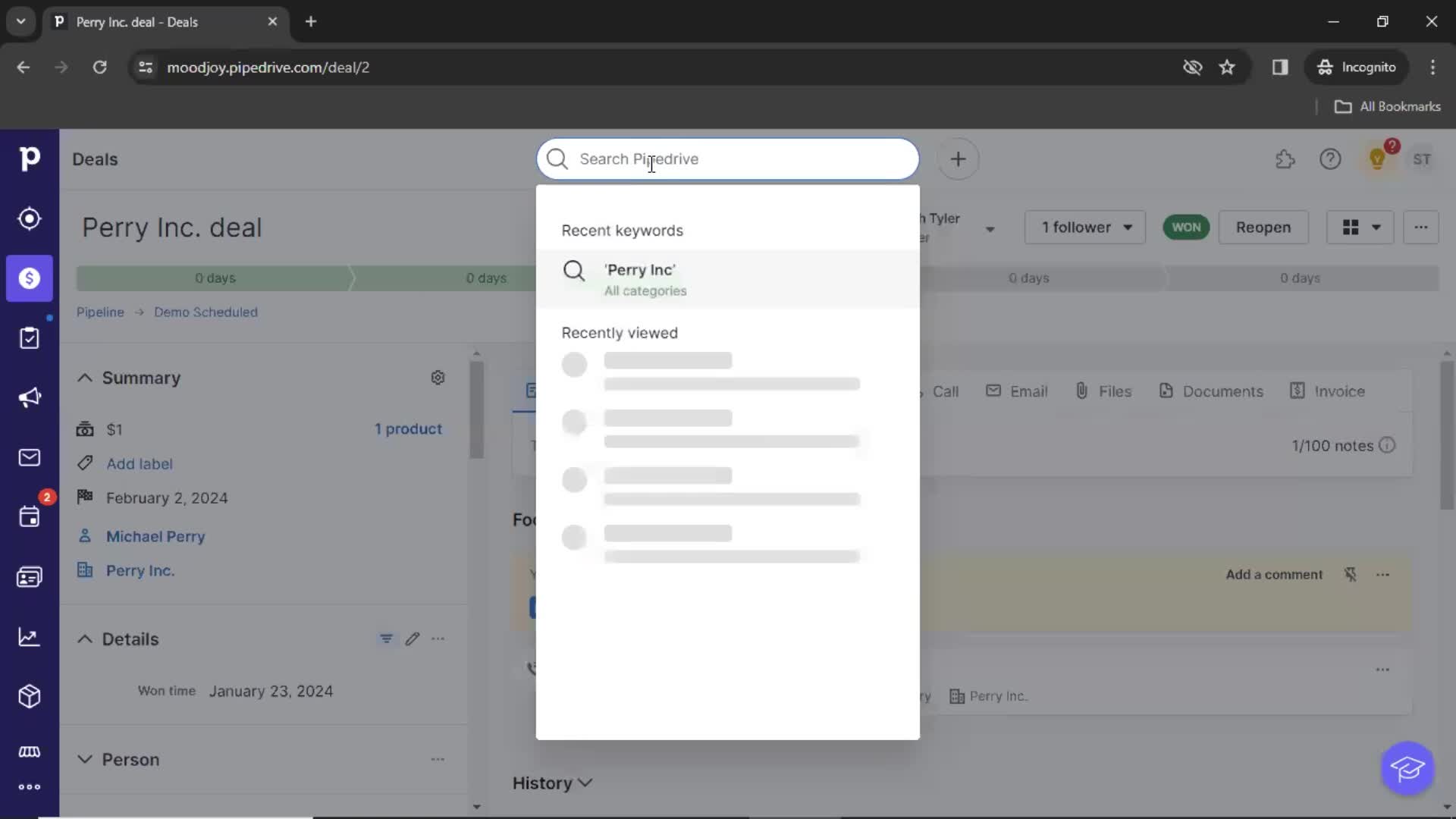Expand the Details section
This screenshot has width=1456, height=819.
point(84,638)
